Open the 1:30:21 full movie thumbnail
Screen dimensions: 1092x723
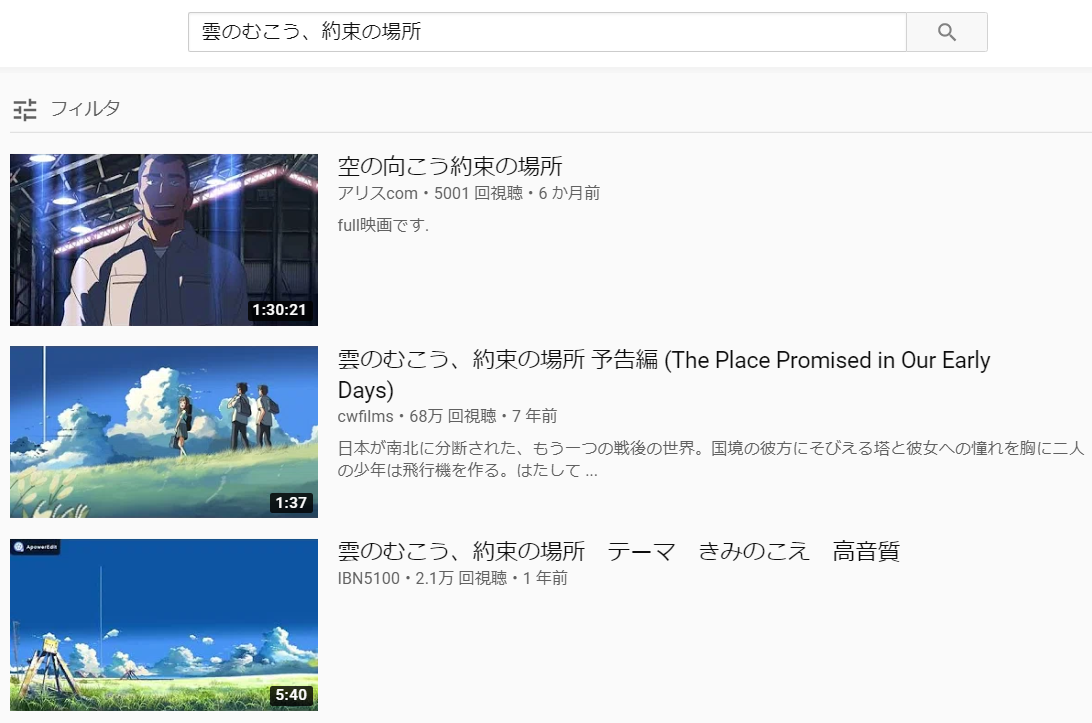pos(164,240)
